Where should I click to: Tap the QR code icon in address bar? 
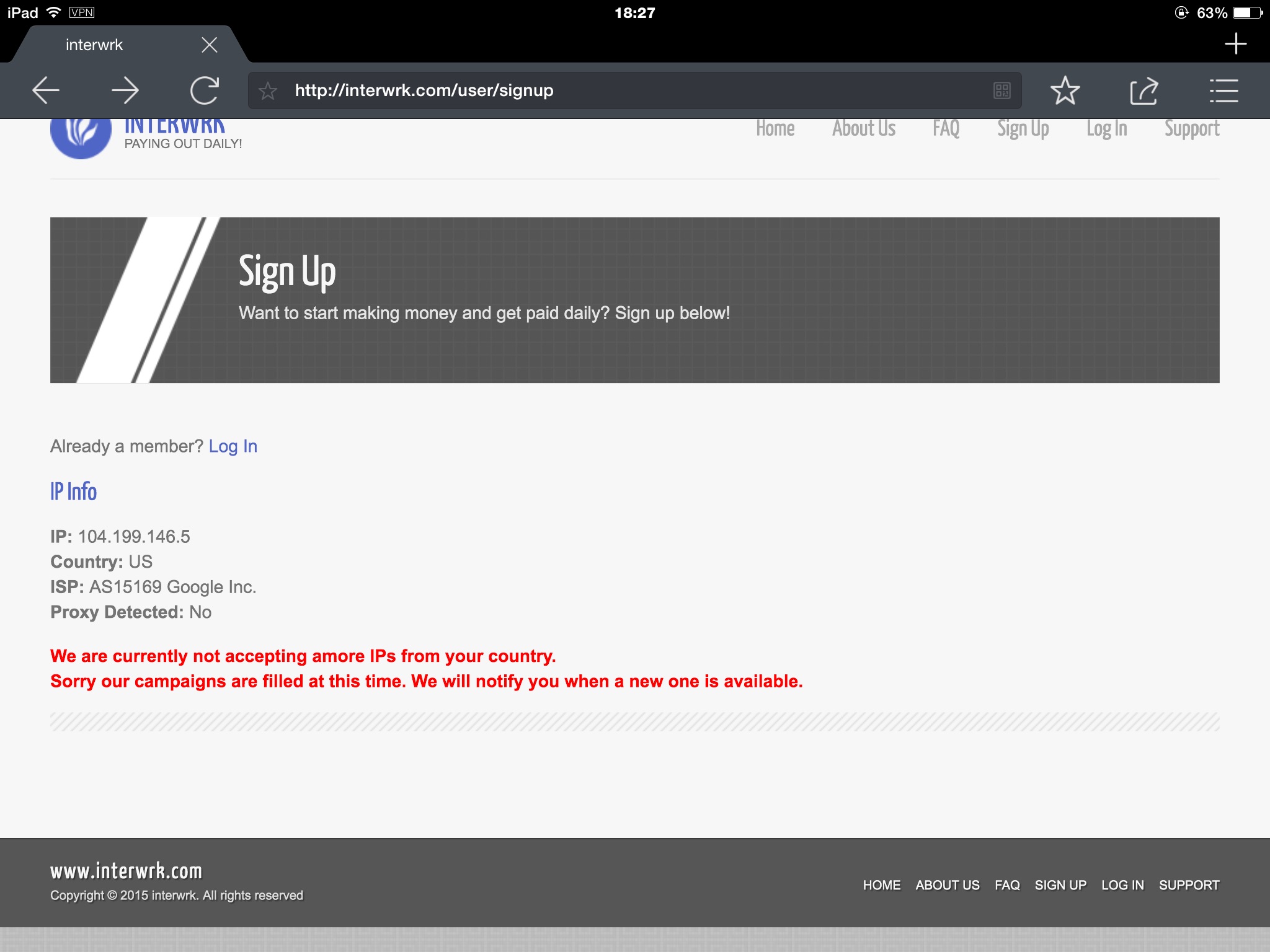1001,91
